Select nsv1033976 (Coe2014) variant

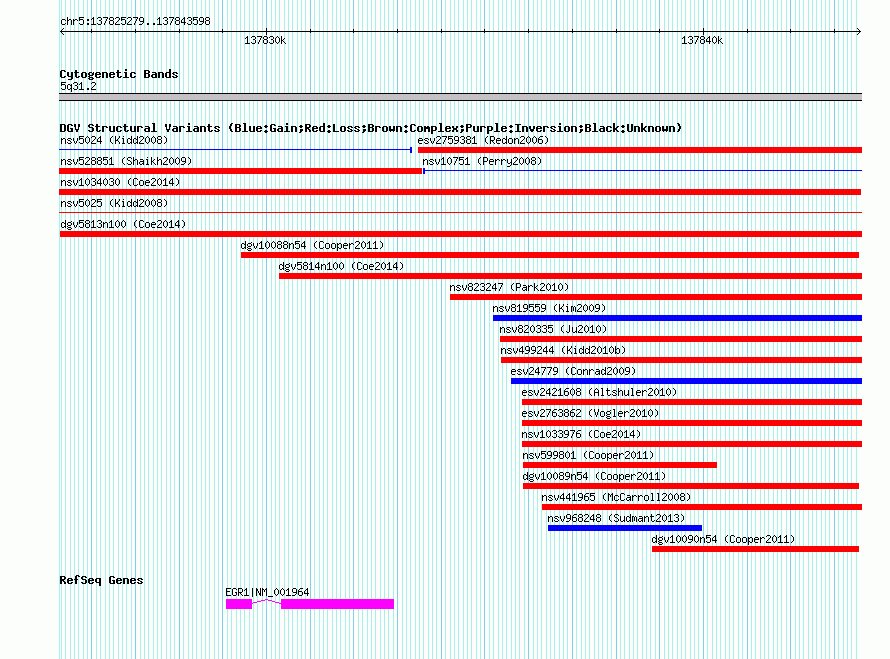point(581,434)
